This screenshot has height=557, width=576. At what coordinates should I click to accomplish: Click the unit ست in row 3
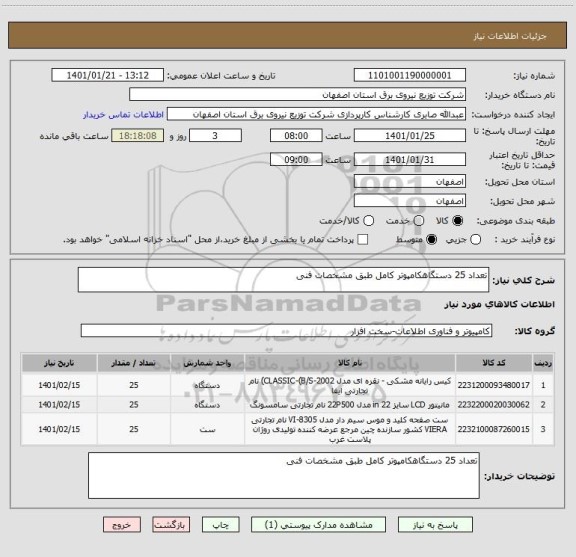tap(207, 429)
